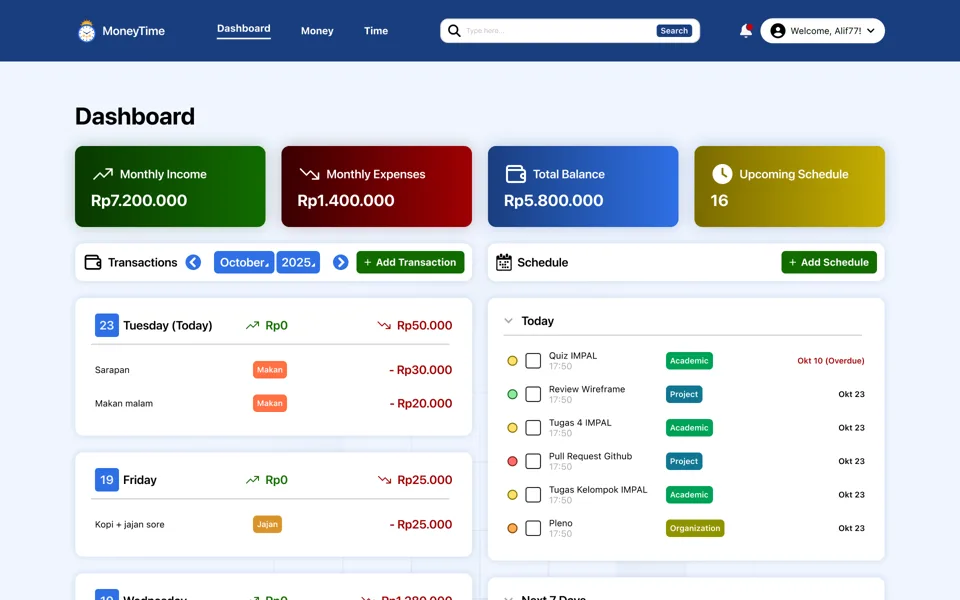This screenshot has width=960, height=600.
Task: Click the user avatar icon
Action: (x=778, y=31)
